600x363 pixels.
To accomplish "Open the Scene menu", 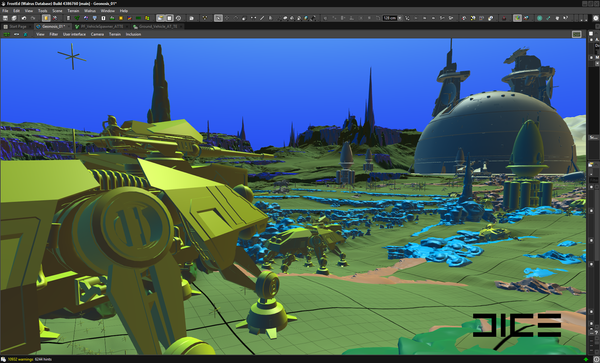I will pyautogui.click(x=57, y=11).
